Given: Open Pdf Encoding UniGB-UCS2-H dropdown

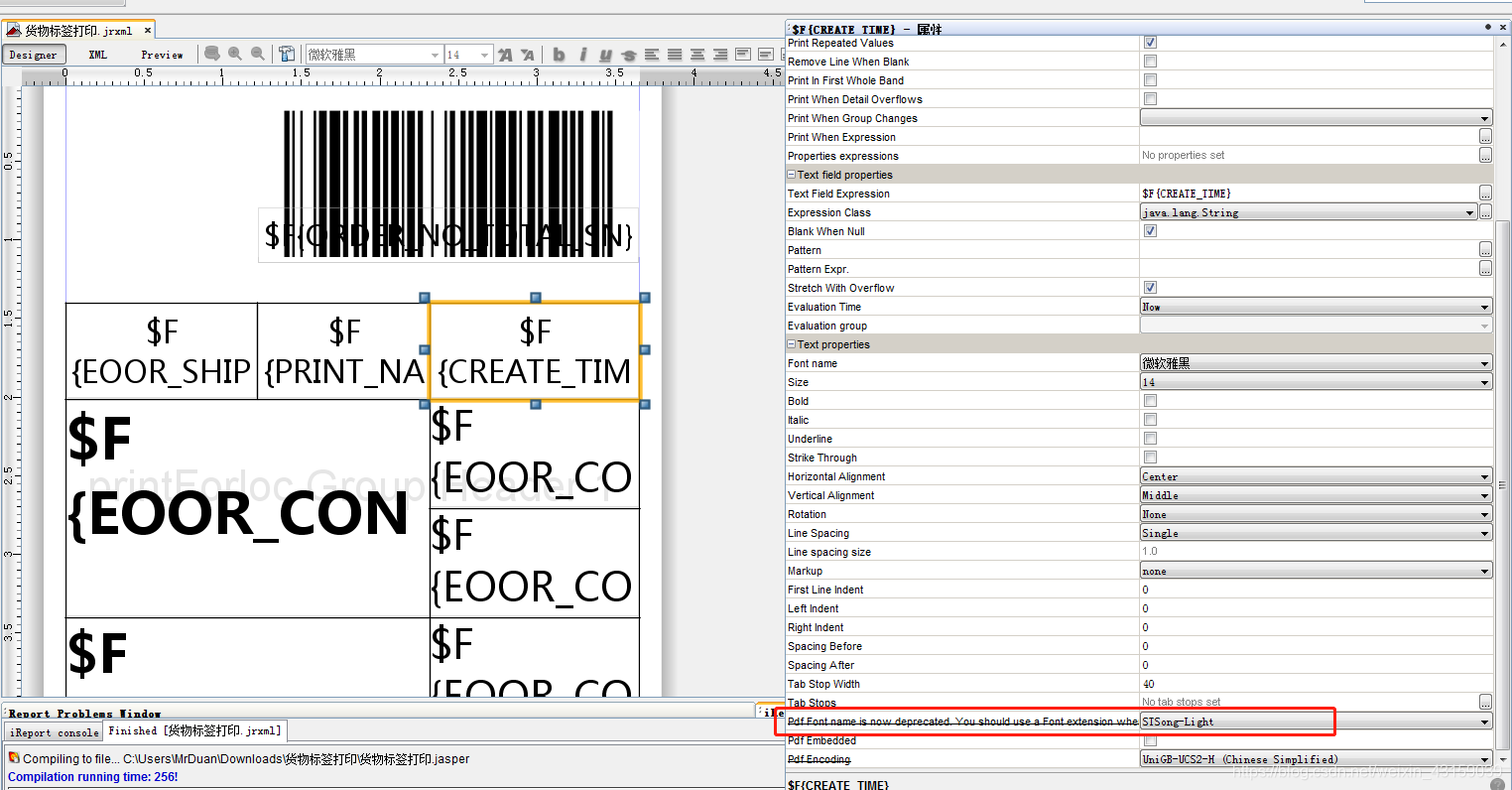Looking at the screenshot, I should 1316,759.
